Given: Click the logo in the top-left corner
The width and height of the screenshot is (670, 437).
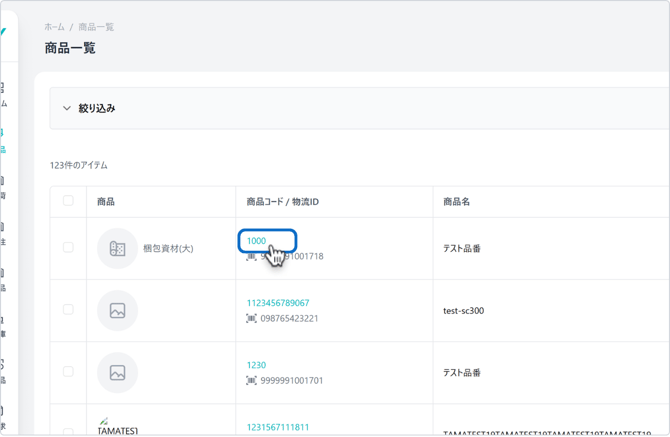Looking at the screenshot, I should (x=3, y=32).
